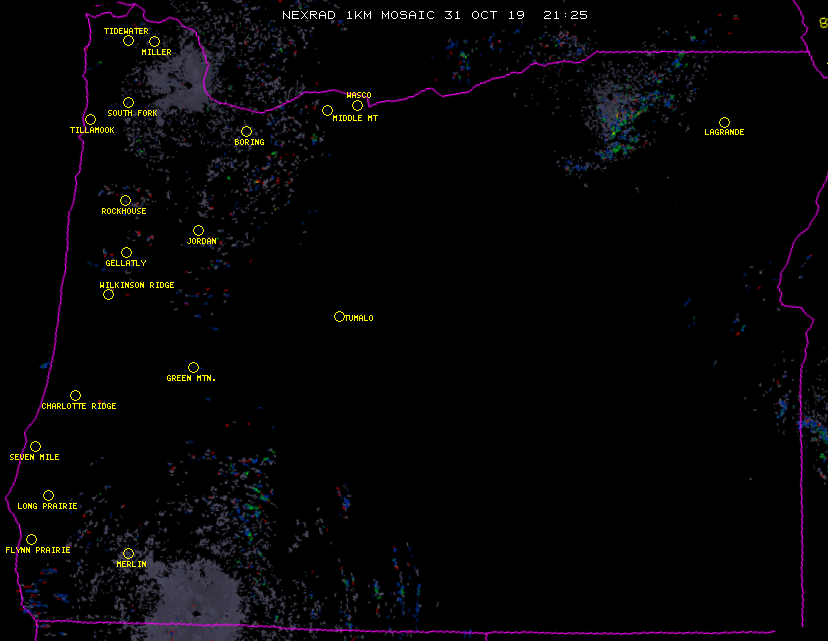The height and width of the screenshot is (641, 828).
Task: Select the LaGrande station circle marker
Action: click(x=724, y=123)
